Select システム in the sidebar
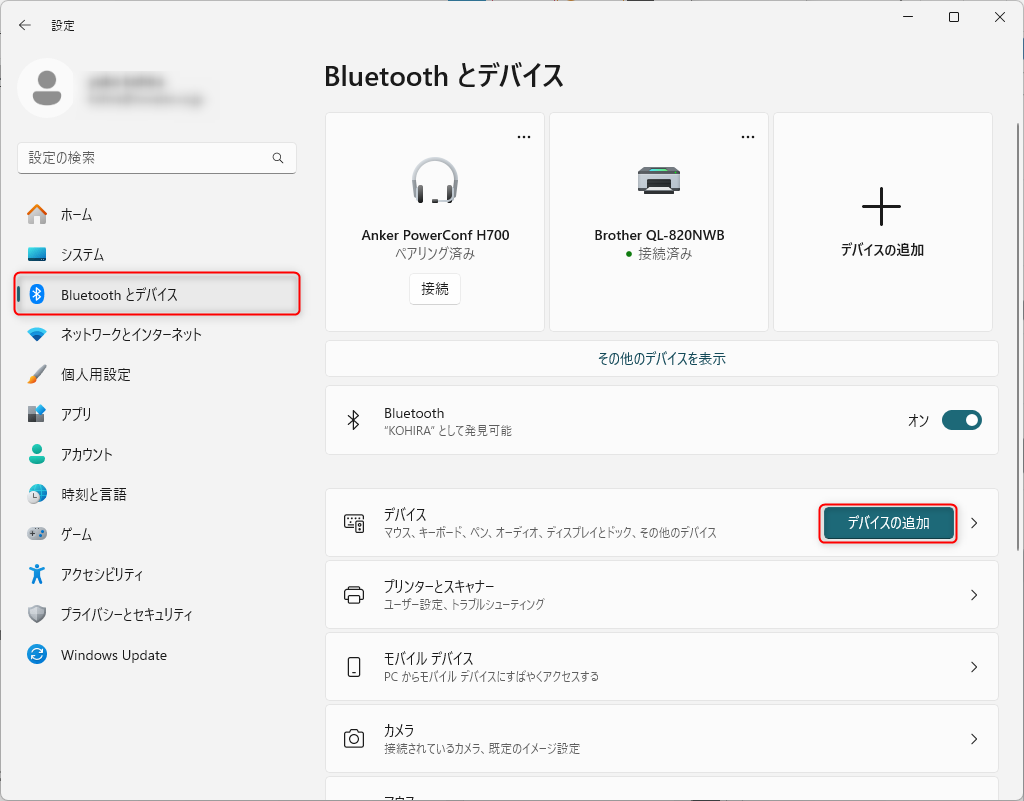 [157, 254]
